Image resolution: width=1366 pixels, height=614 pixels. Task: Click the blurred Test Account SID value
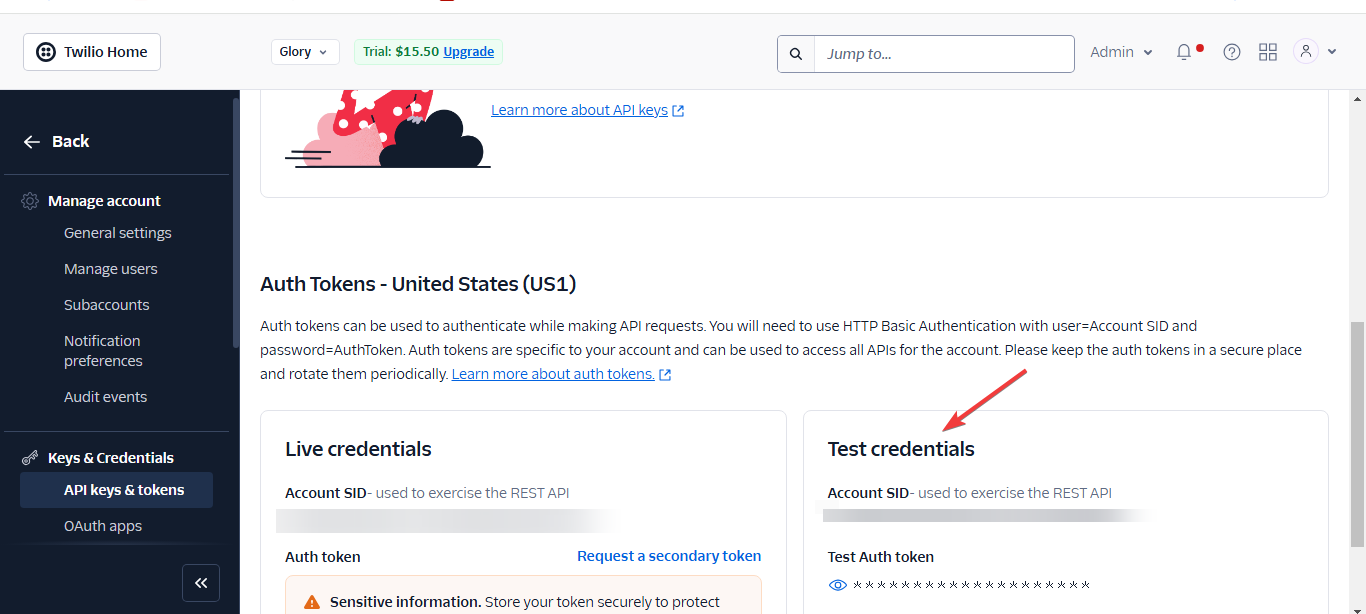pos(990,515)
